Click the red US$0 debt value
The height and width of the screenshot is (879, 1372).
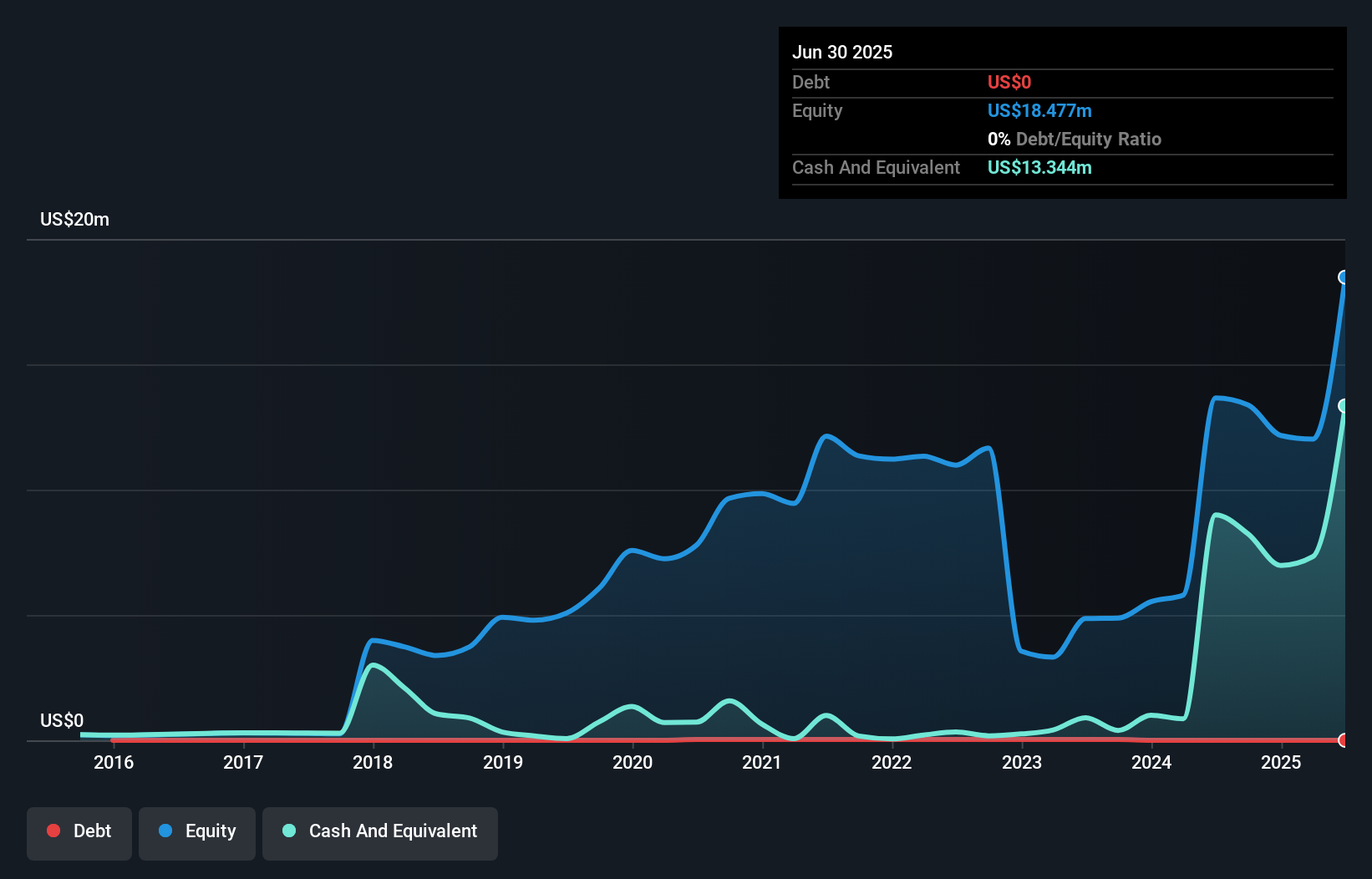pos(1009,83)
